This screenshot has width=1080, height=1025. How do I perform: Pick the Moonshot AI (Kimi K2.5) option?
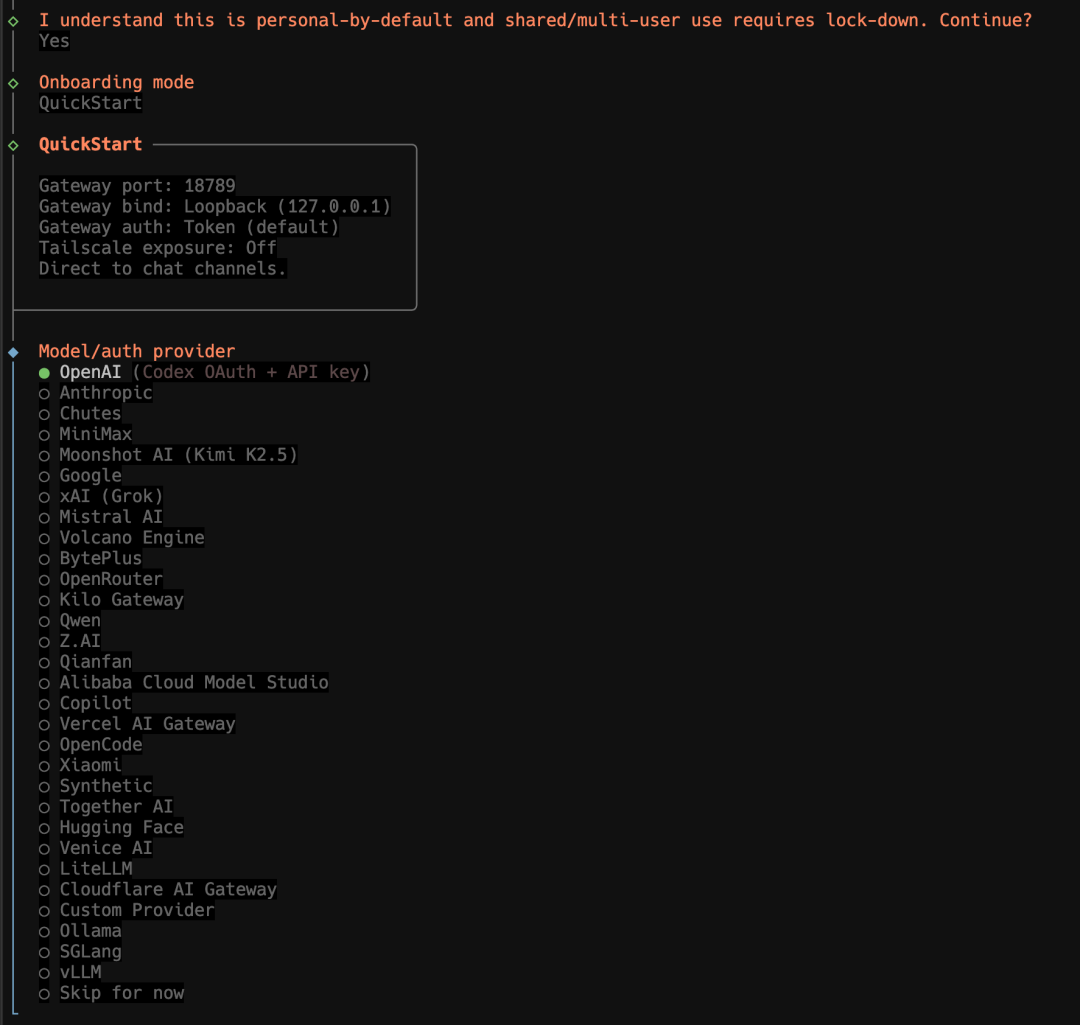178,455
